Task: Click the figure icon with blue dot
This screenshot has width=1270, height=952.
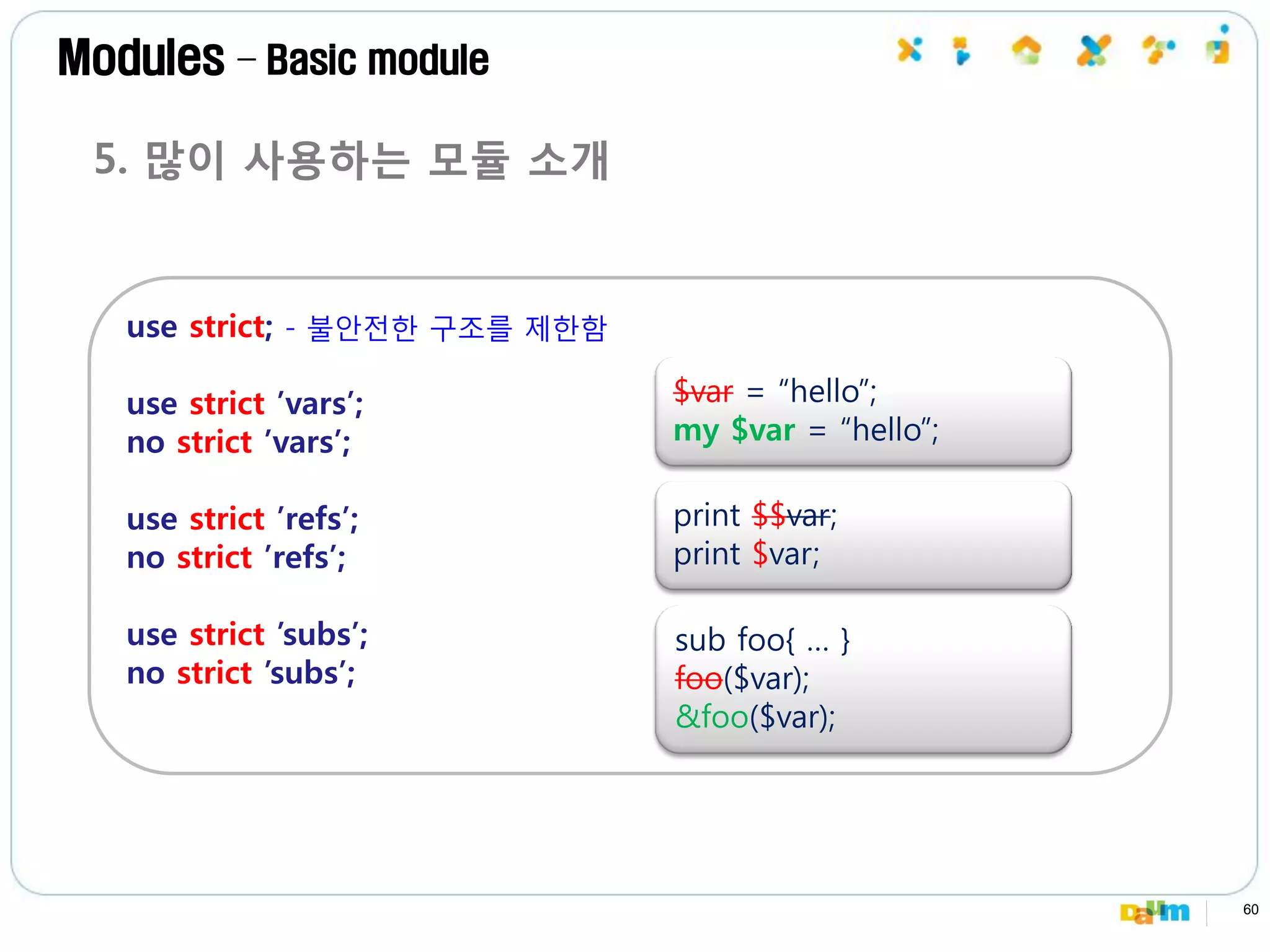Action: tap(1219, 44)
